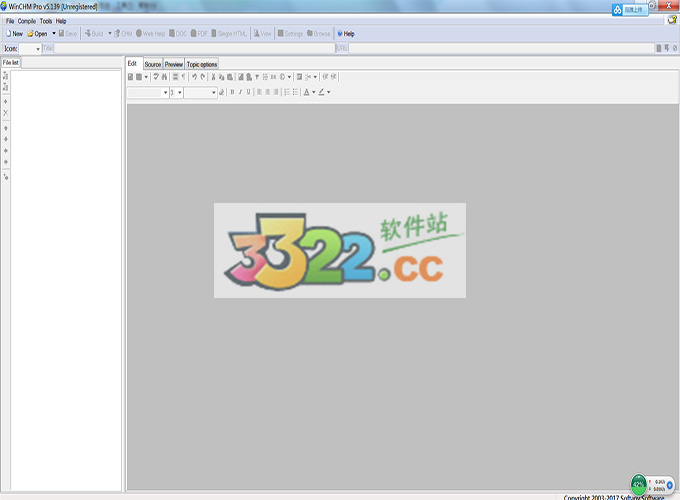Click the X delete icon in File list sidebar
Image resolution: width=680 pixels, height=500 pixels.
[x=6, y=113]
